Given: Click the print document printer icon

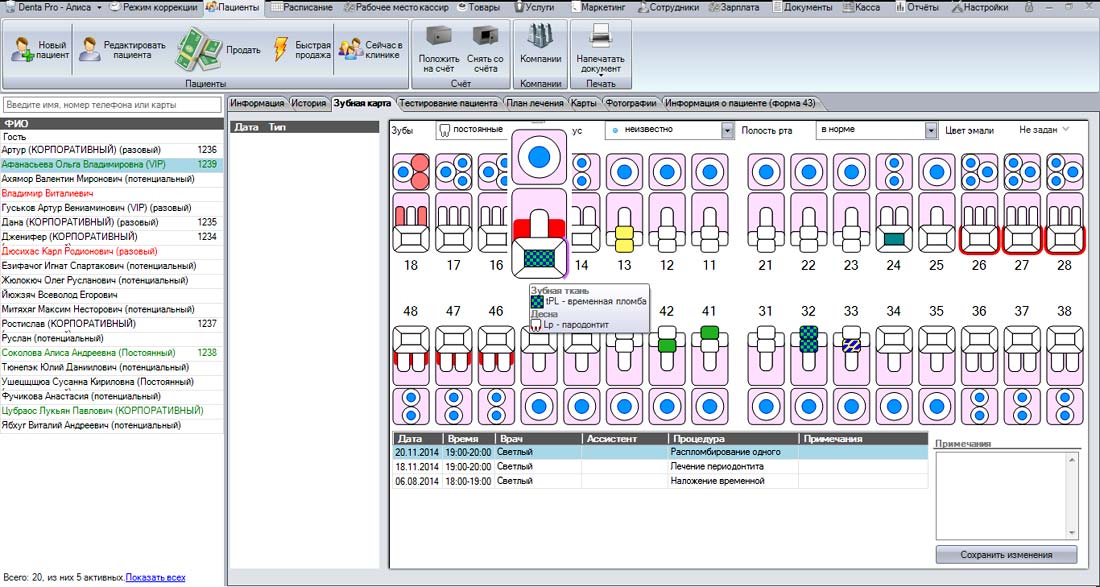Looking at the screenshot, I should click(601, 36).
